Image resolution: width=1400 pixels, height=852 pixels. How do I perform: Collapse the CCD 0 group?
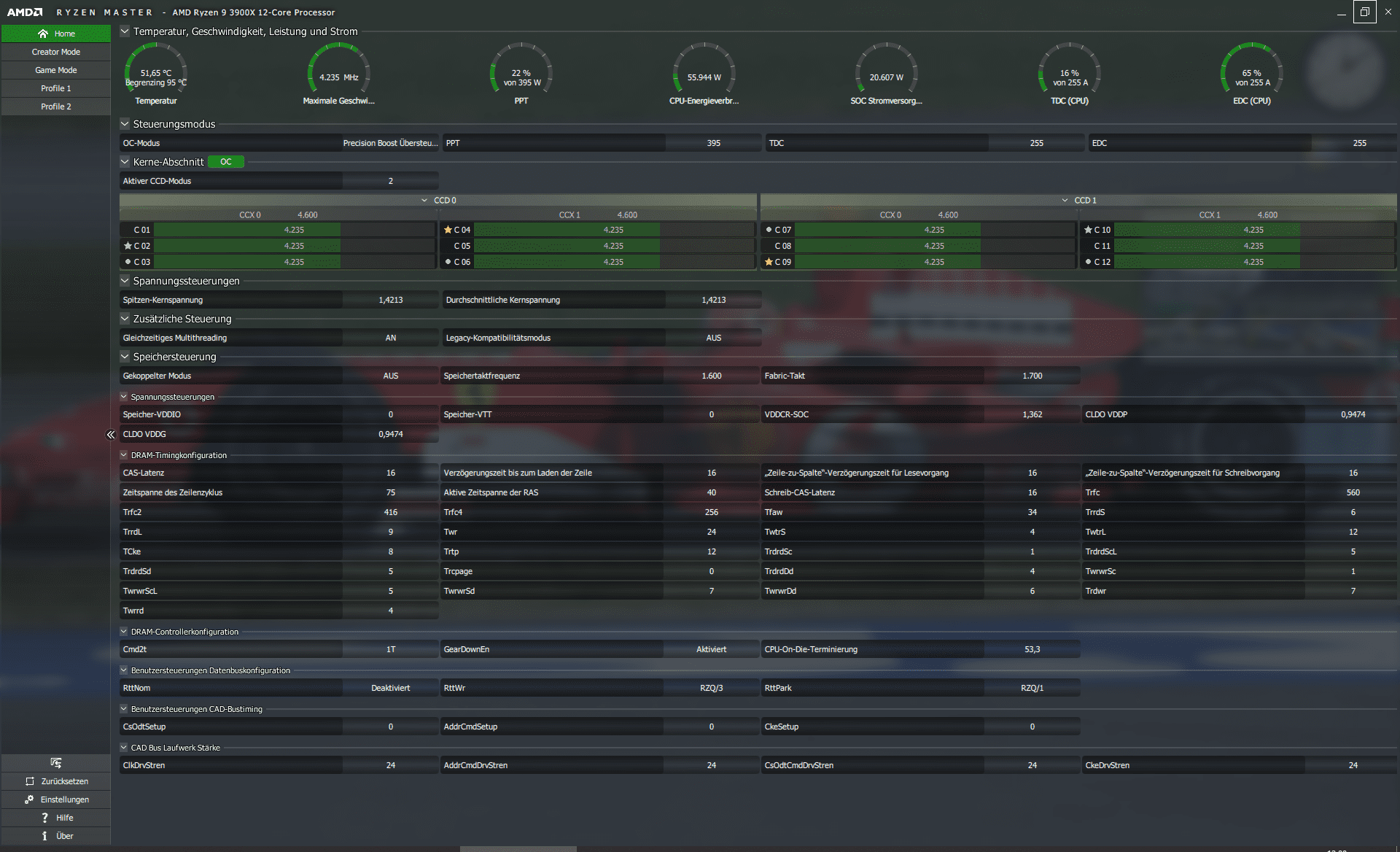(x=424, y=200)
